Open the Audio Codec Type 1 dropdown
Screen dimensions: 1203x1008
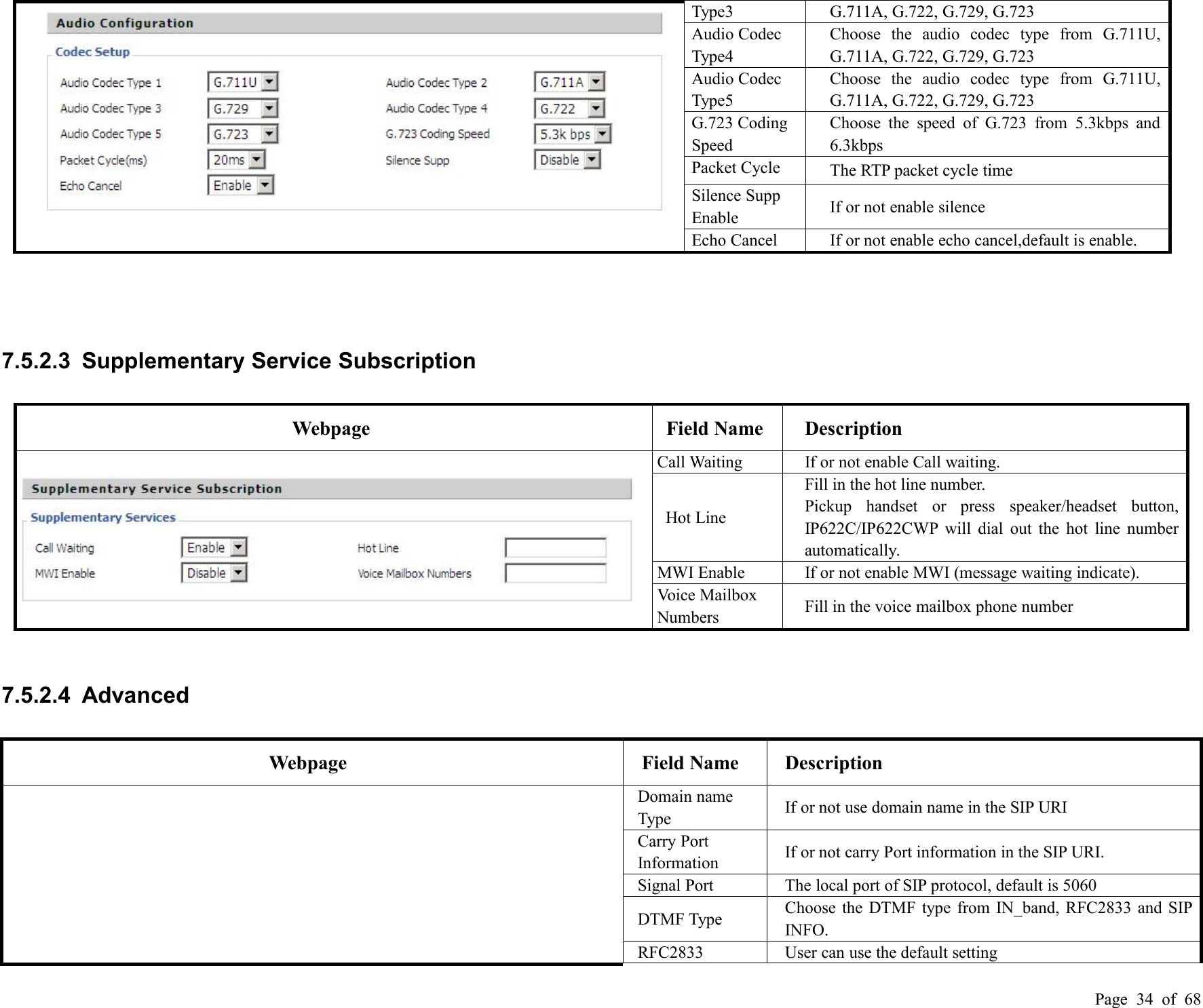point(243,83)
